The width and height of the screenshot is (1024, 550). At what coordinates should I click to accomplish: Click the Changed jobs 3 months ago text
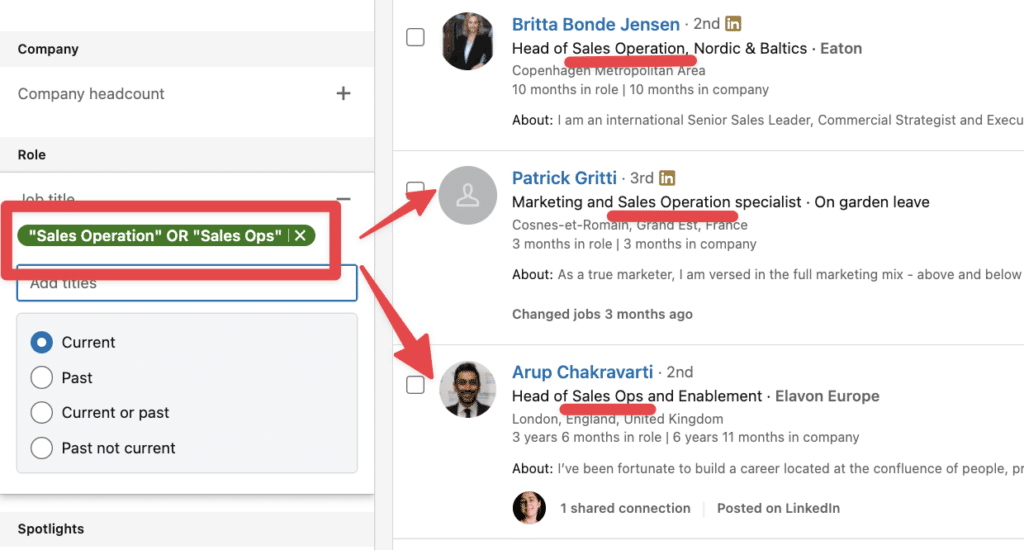coord(602,314)
